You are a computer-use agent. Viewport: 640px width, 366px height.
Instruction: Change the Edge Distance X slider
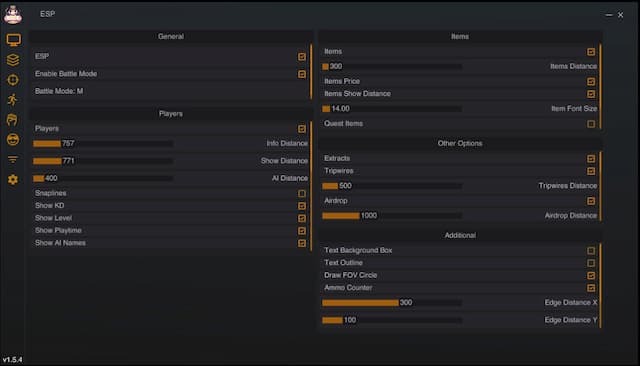pyautogui.click(x=392, y=303)
